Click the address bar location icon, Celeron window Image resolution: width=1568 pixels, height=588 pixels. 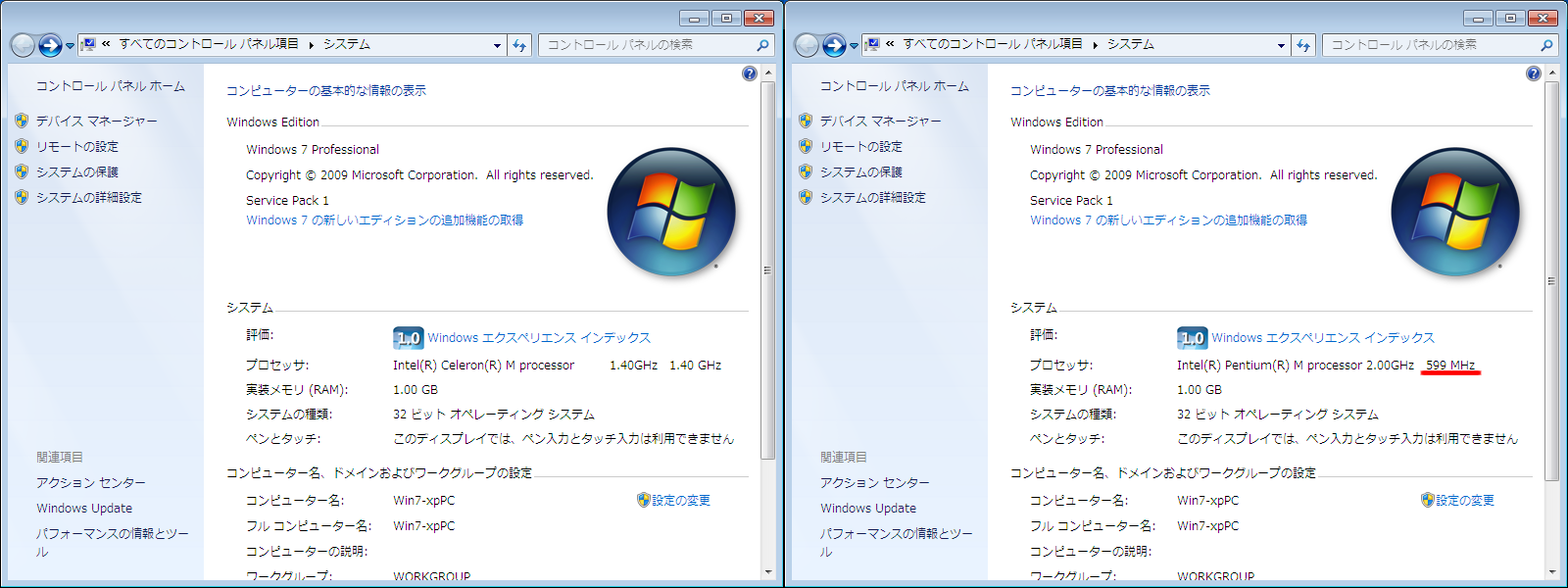click(89, 45)
